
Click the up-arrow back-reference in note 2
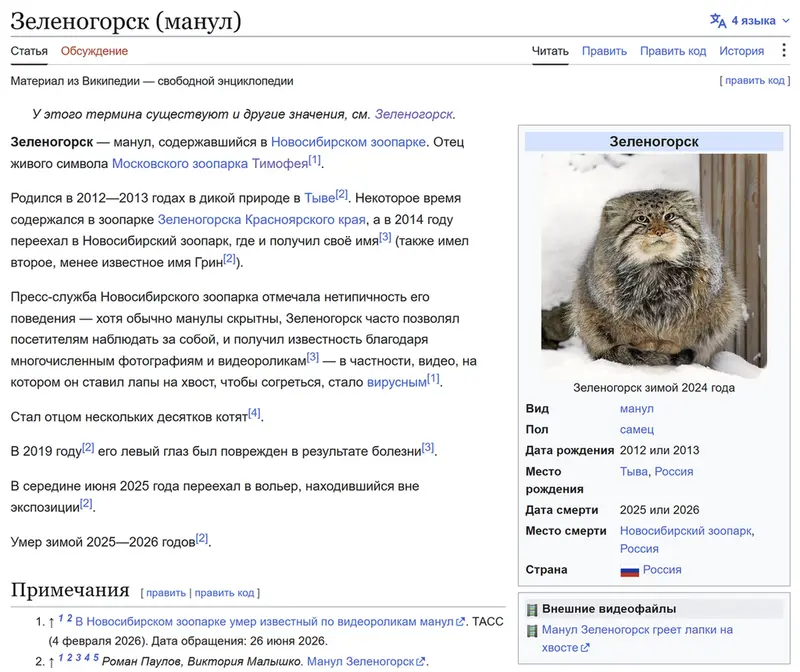pyautogui.click(x=51, y=662)
